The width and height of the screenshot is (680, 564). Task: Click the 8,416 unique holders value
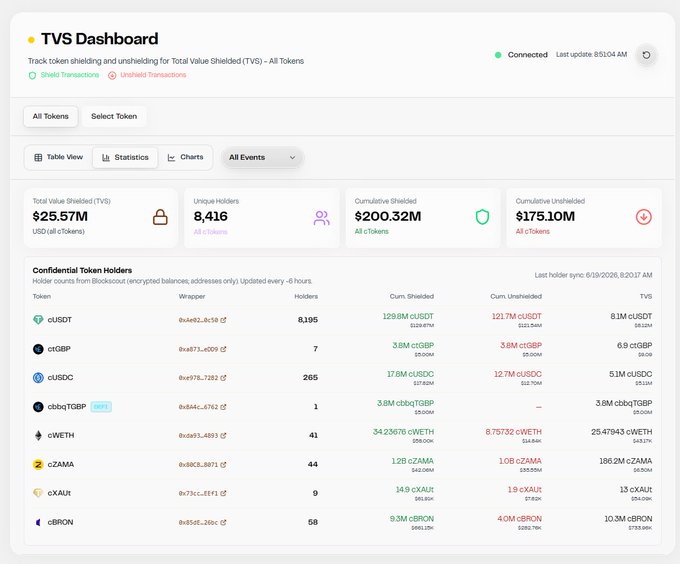point(211,216)
